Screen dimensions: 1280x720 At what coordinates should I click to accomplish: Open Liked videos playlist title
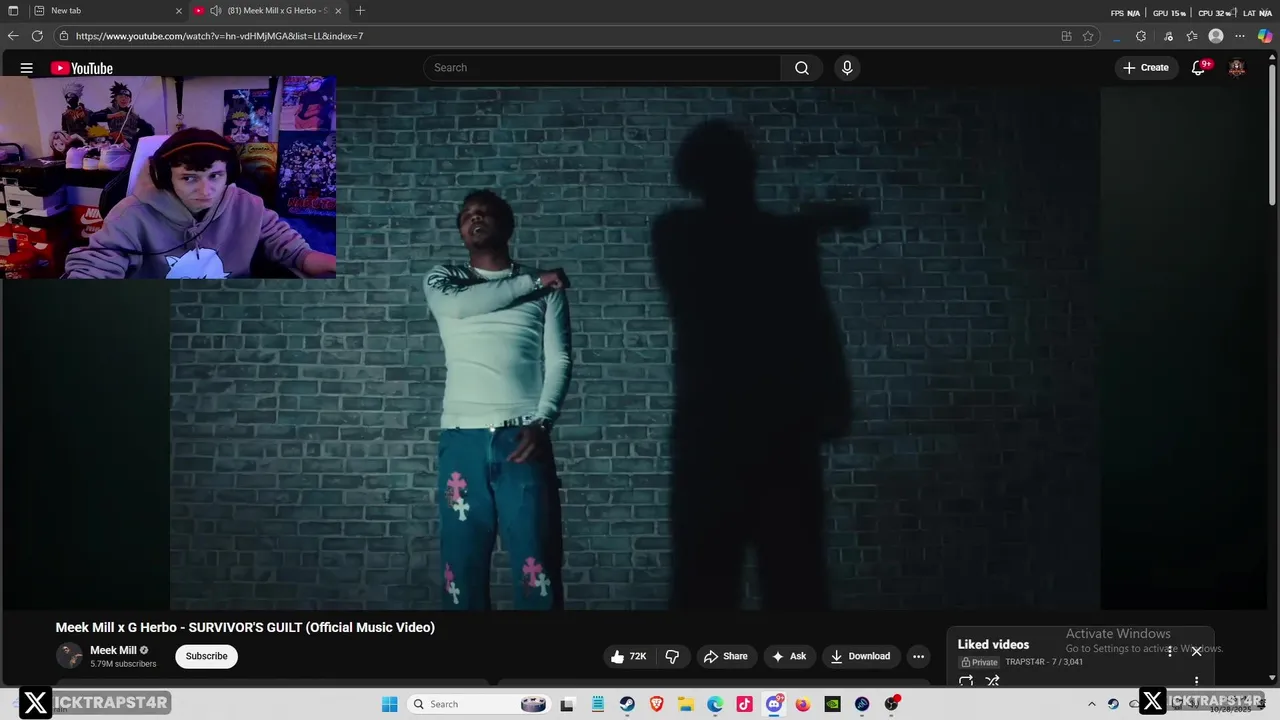(x=993, y=645)
